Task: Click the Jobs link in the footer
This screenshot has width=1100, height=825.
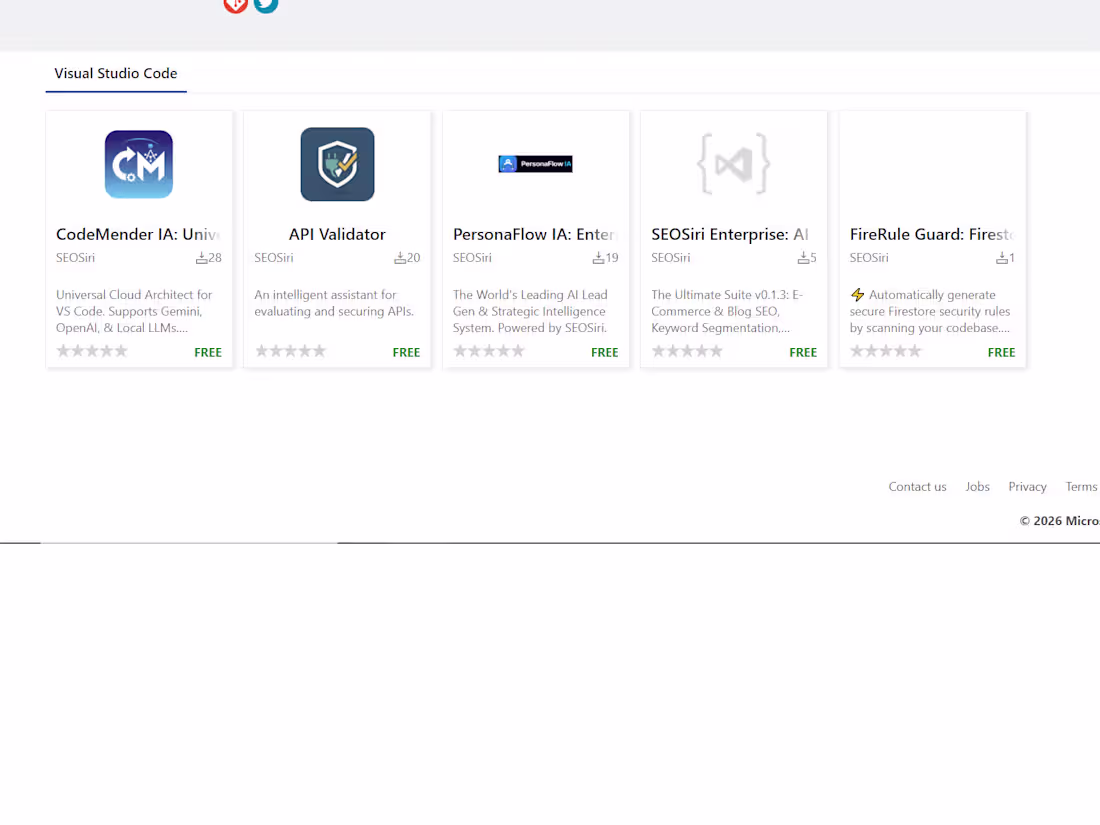Action: click(x=977, y=486)
